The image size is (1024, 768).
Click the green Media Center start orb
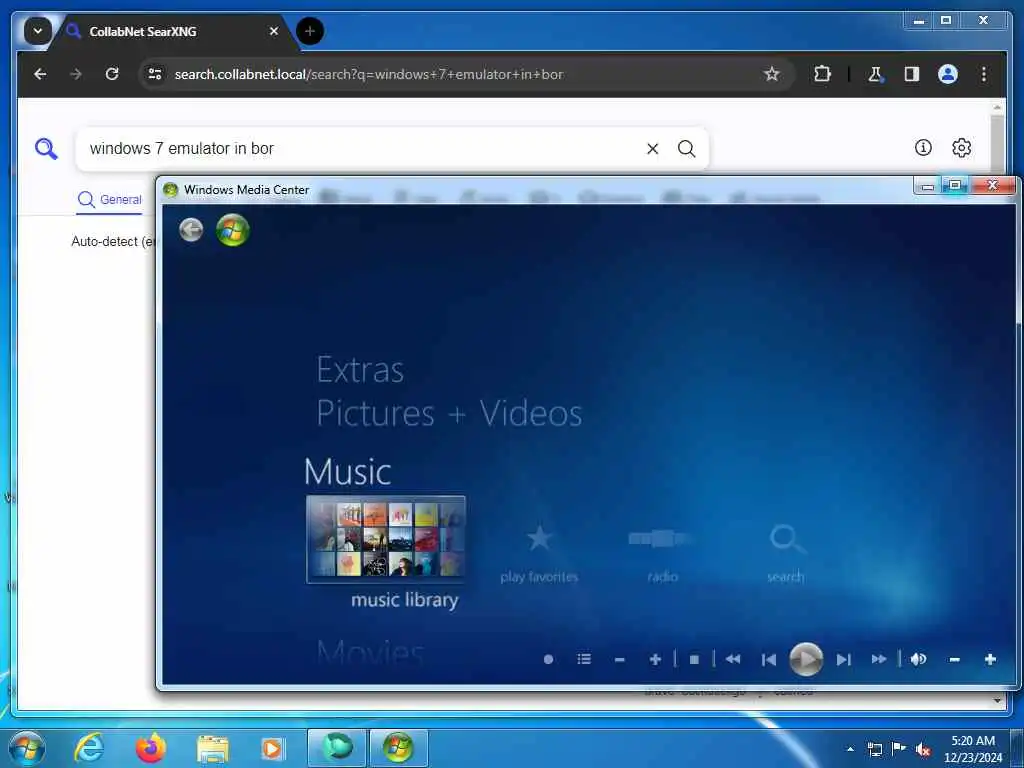point(233,230)
